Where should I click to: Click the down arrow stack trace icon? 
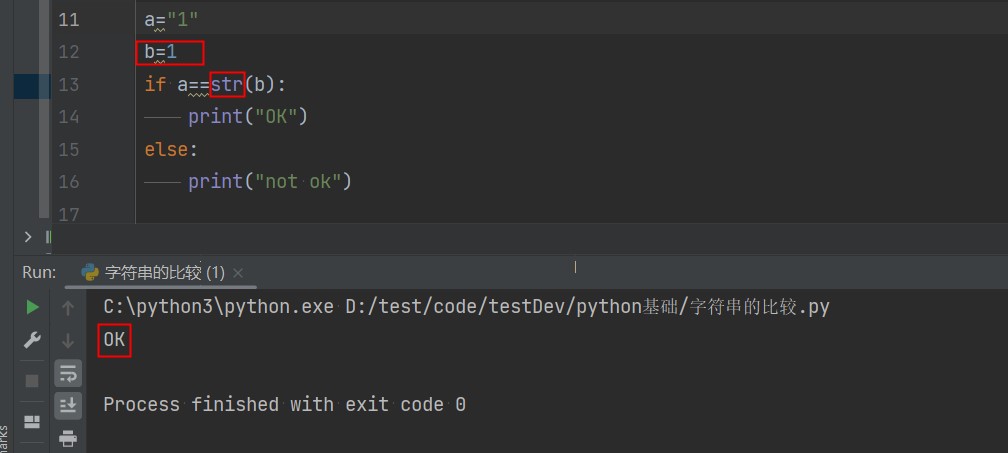point(68,340)
